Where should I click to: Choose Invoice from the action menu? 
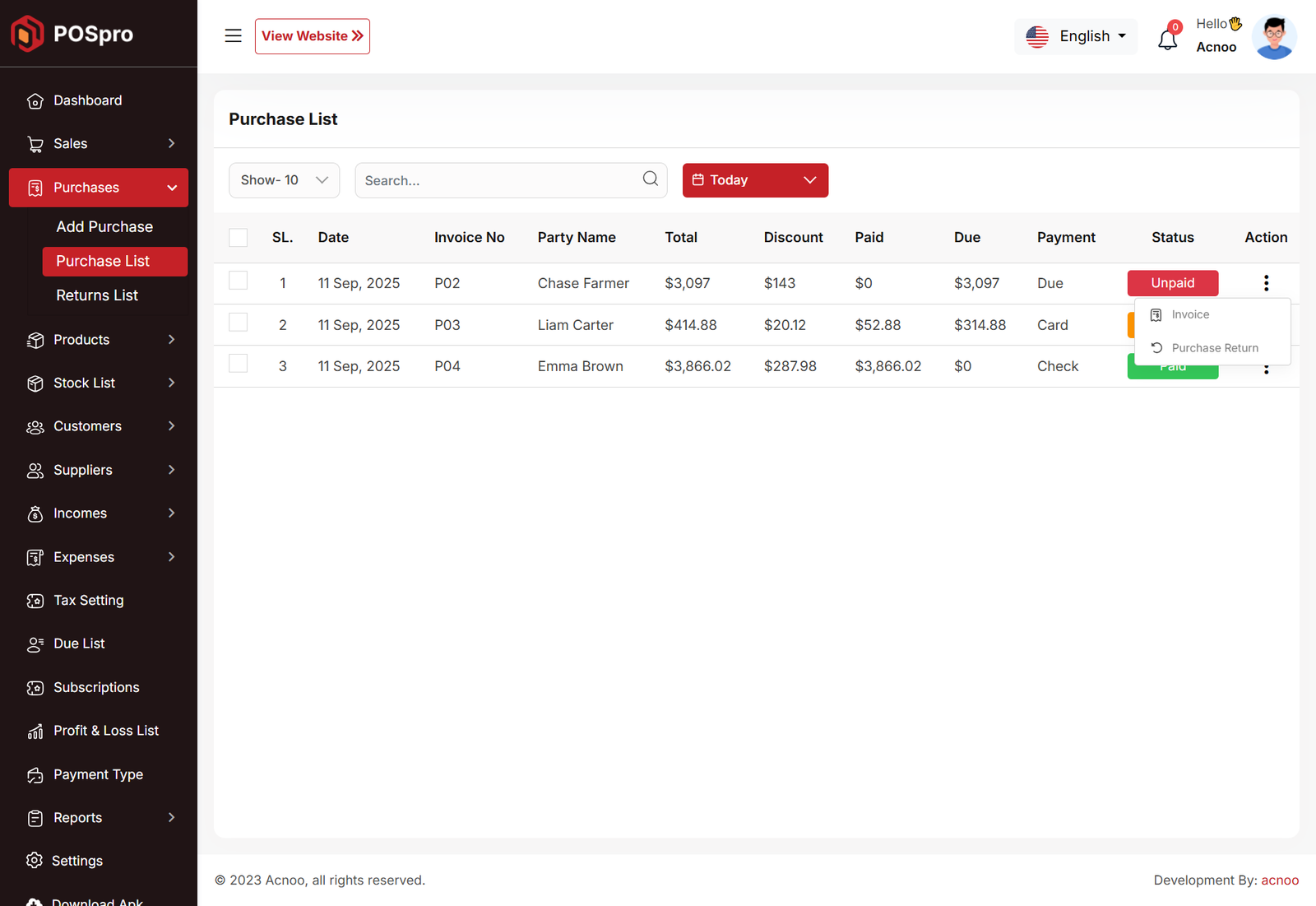(1189, 314)
